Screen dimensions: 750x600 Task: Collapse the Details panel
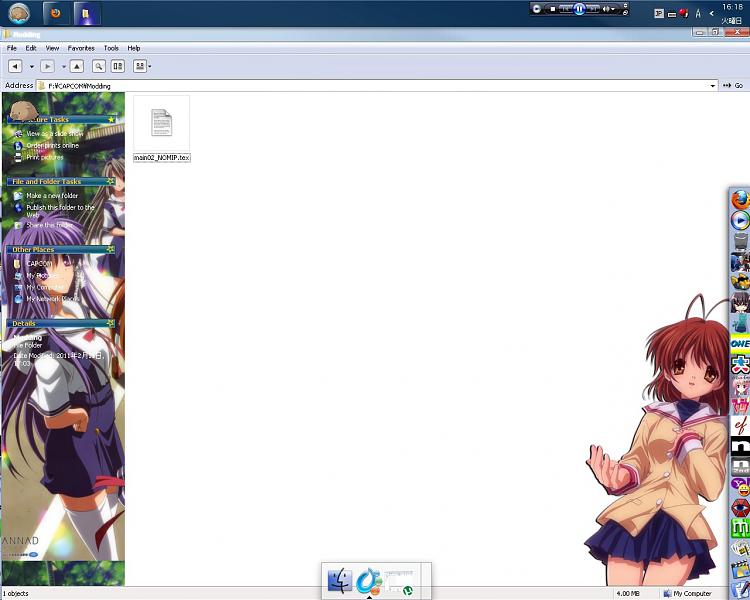(110, 323)
